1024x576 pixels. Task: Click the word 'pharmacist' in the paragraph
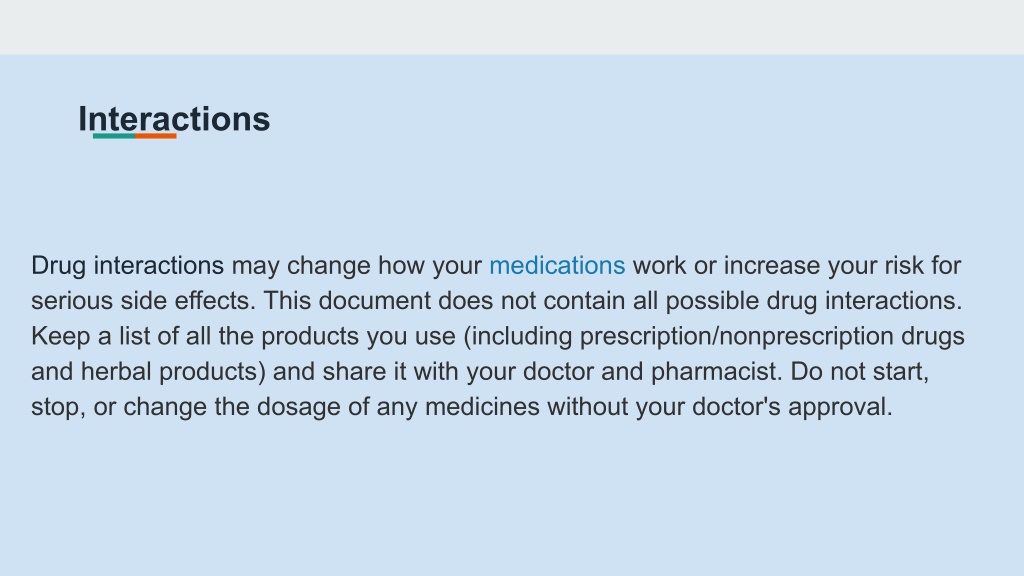point(716,372)
